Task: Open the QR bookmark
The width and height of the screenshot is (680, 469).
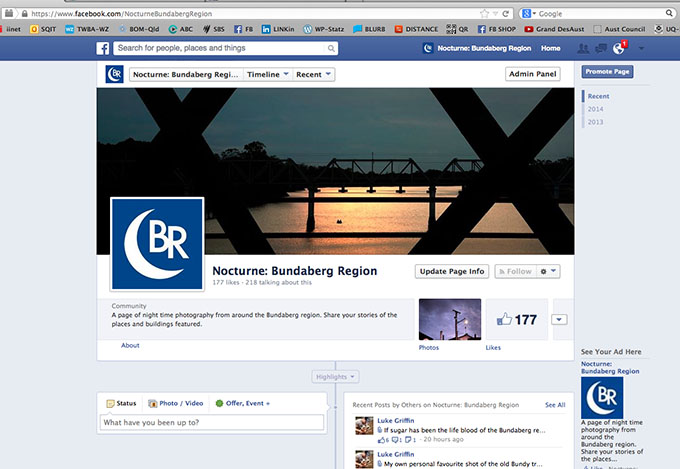Action: [x=458, y=29]
